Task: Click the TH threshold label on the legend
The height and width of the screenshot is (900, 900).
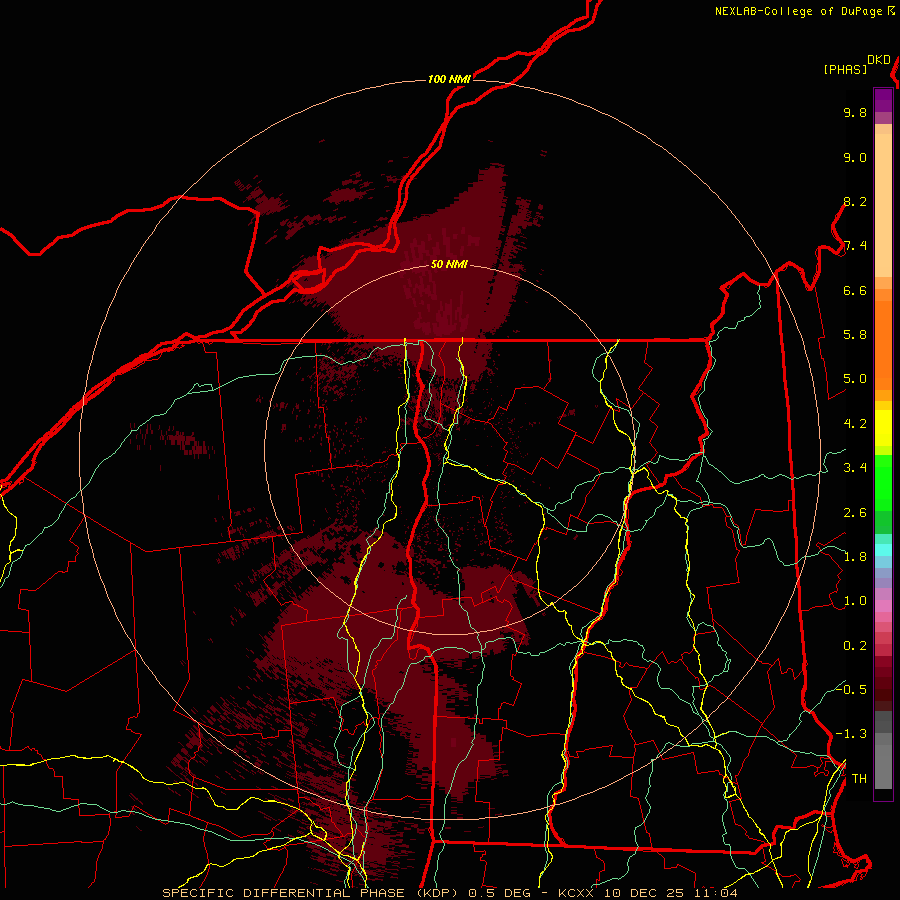Action: tap(859, 779)
